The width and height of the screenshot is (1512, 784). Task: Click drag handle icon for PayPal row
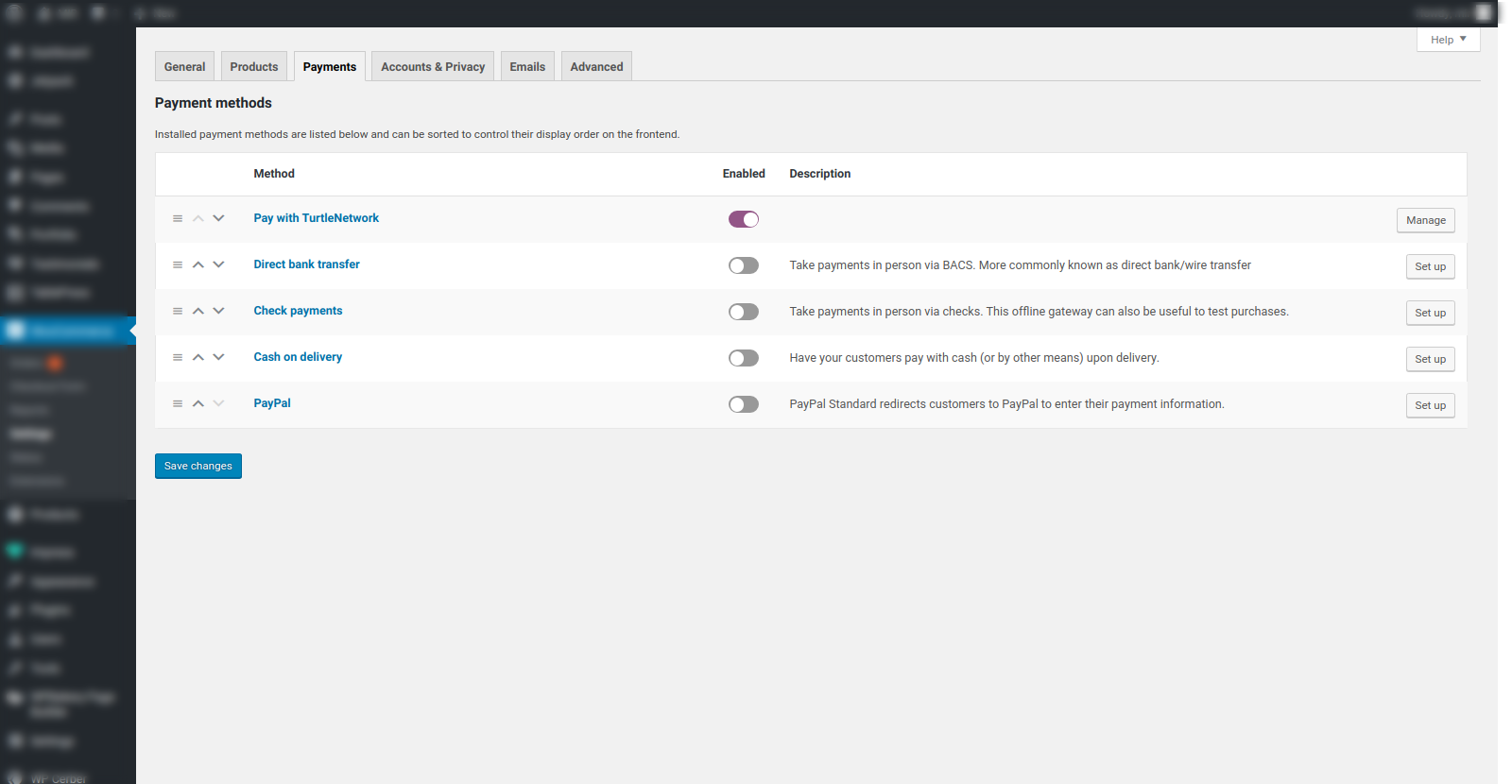178,404
